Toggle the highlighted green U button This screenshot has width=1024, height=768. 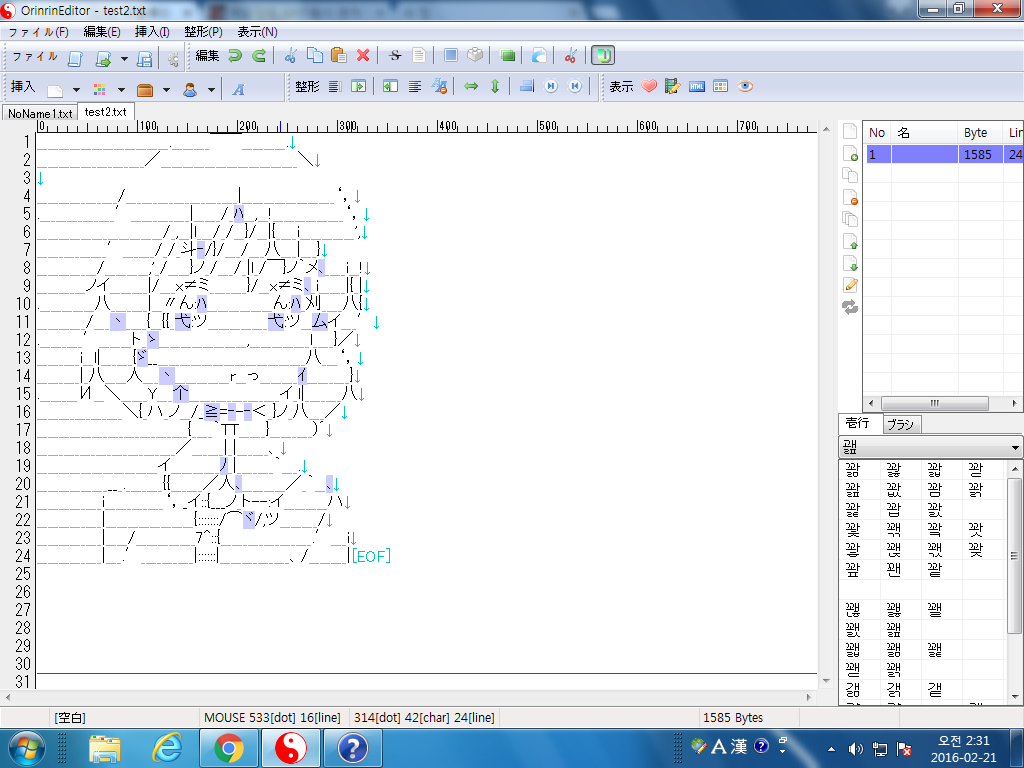click(x=603, y=56)
